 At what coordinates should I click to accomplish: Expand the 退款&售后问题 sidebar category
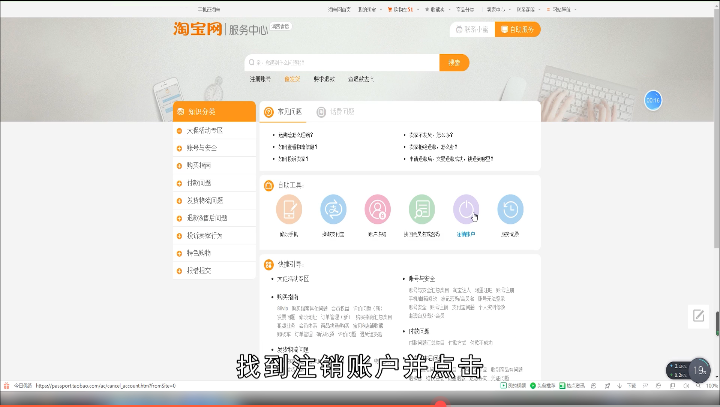click(x=180, y=218)
